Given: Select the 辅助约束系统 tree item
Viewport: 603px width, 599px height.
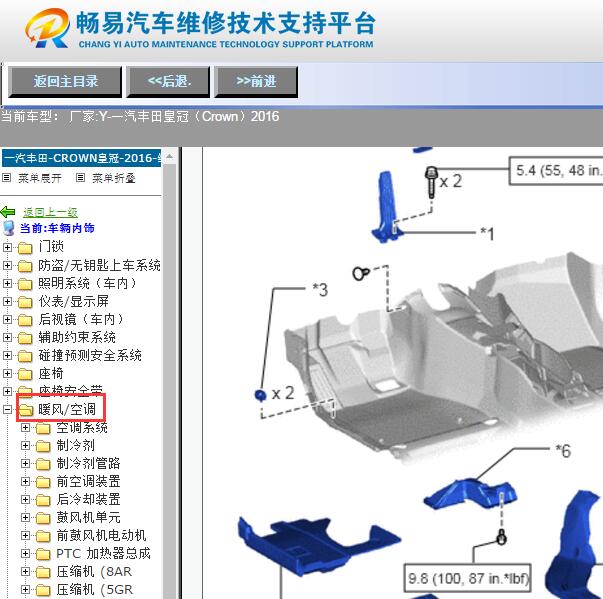Looking at the screenshot, I should (77, 337).
